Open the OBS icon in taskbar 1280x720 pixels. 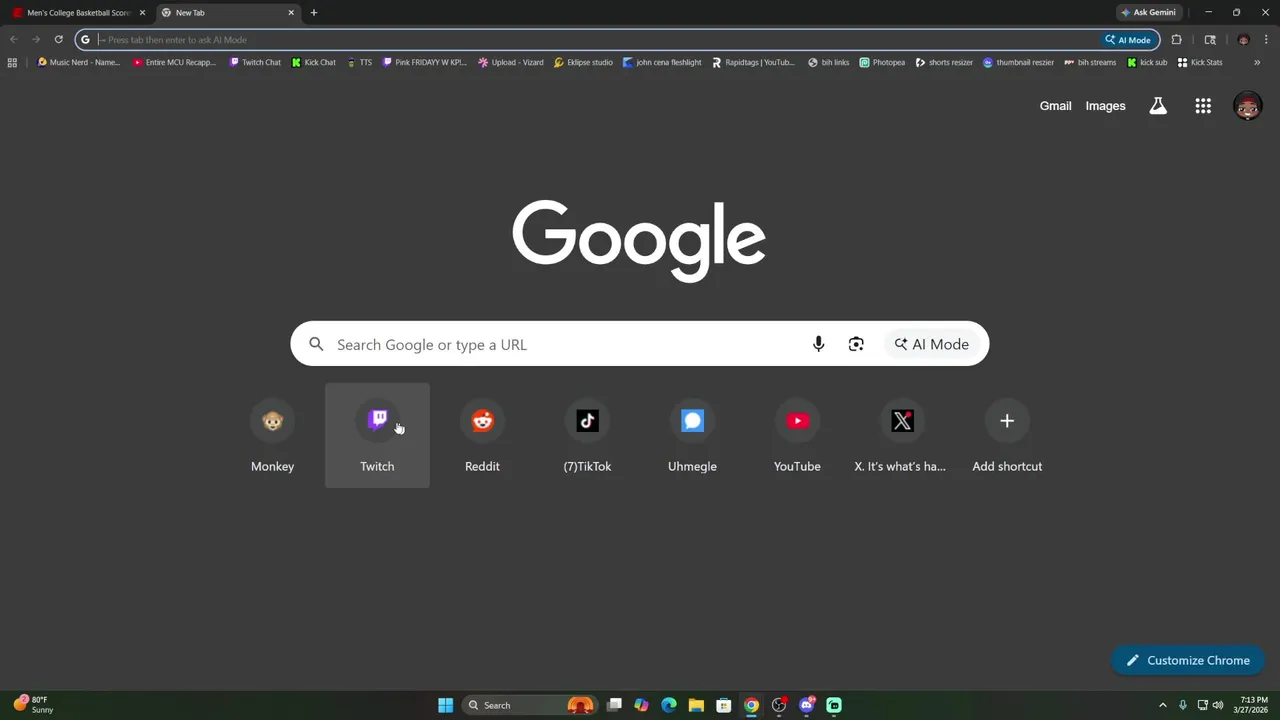point(779,705)
